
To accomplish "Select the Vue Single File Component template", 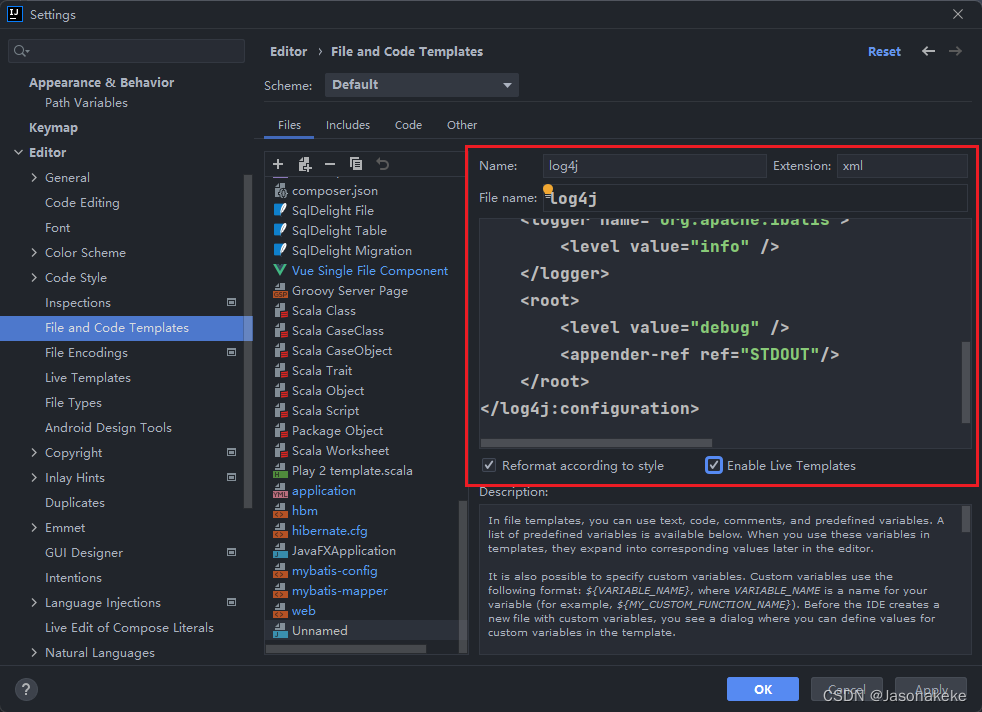I will coord(370,271).
